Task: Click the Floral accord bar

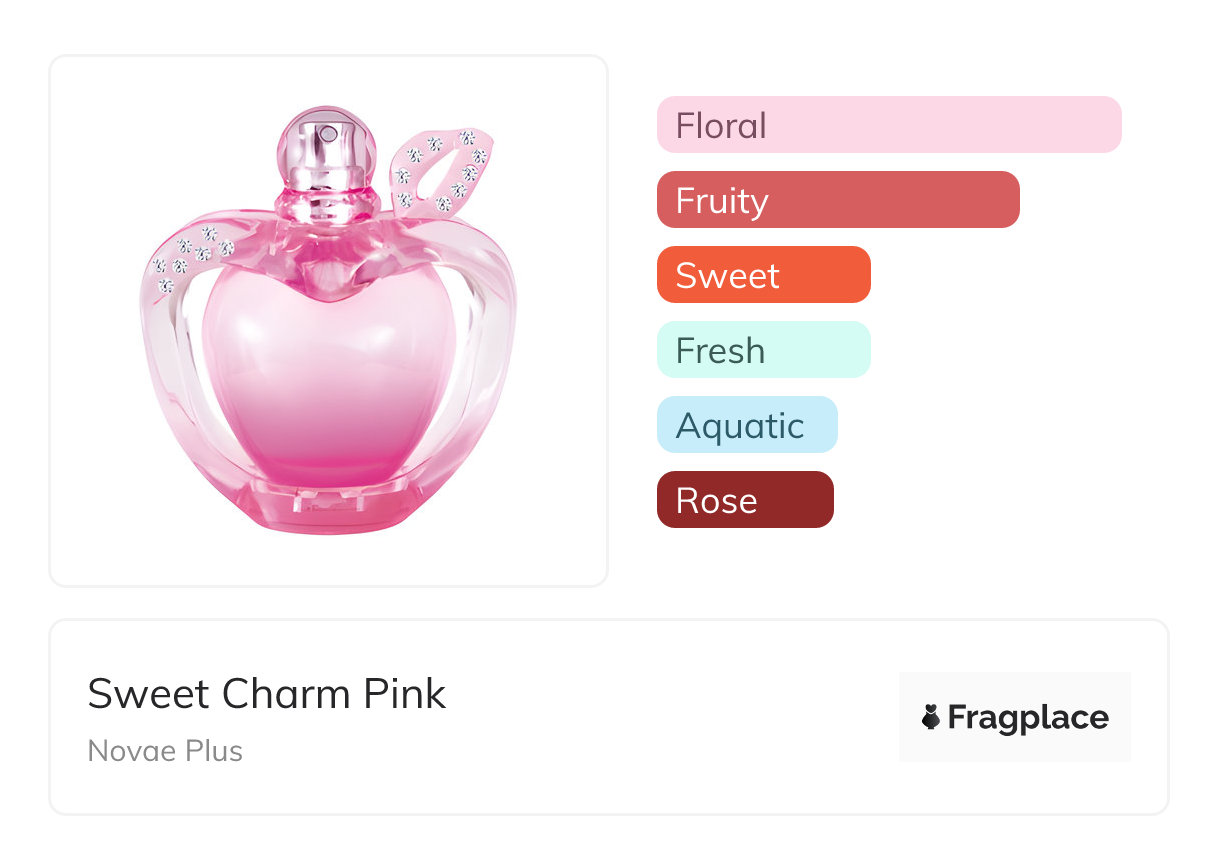Action: (x=888, y=125)
